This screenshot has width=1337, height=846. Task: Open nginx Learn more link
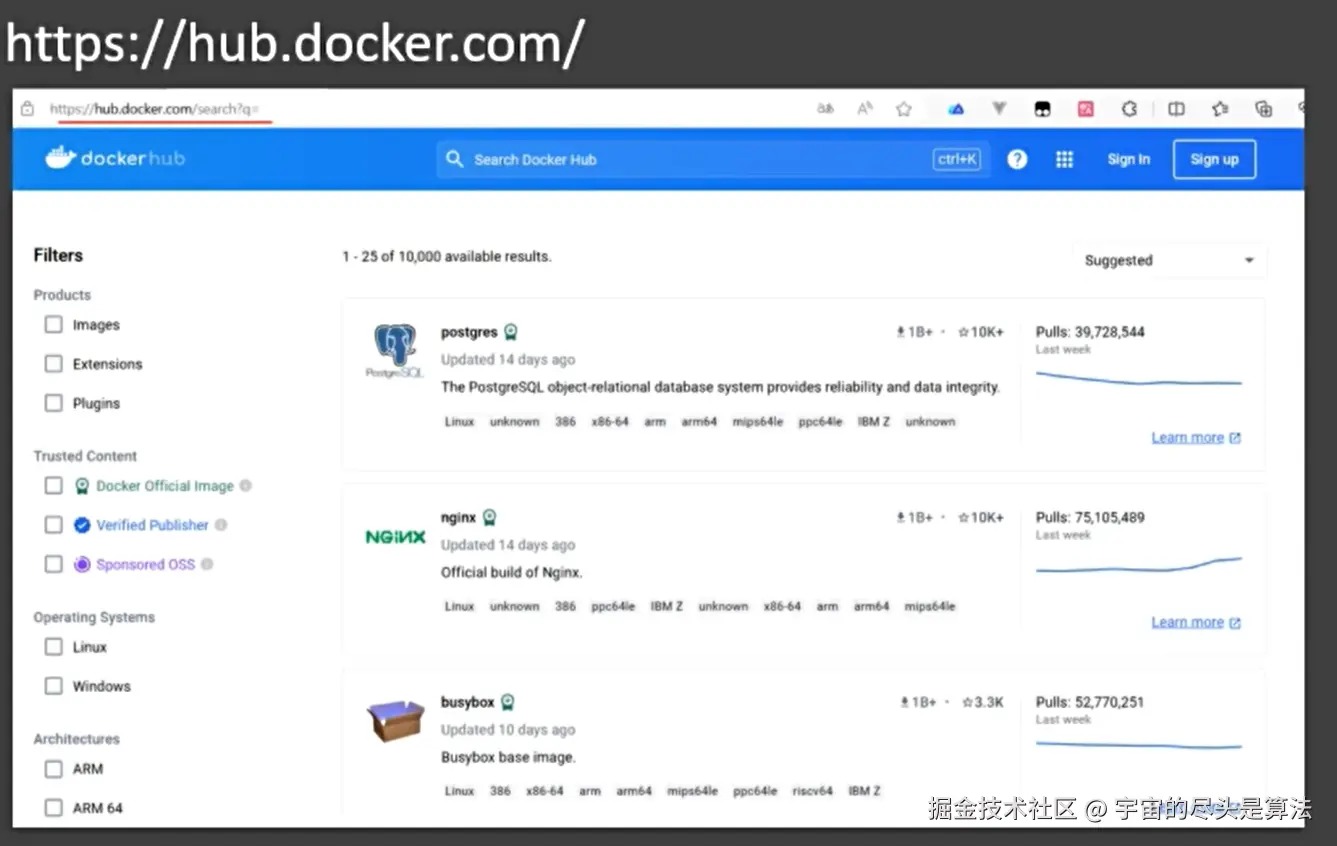coord(1196,622)
